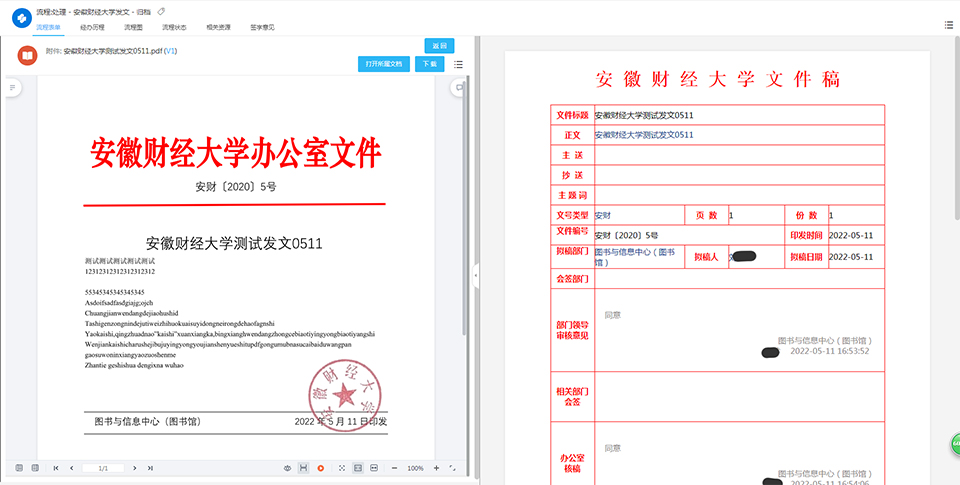The width and height of the screenshot is (960, 485).
Task: Go to last page in PDF viewer
Action: [150, 468]
